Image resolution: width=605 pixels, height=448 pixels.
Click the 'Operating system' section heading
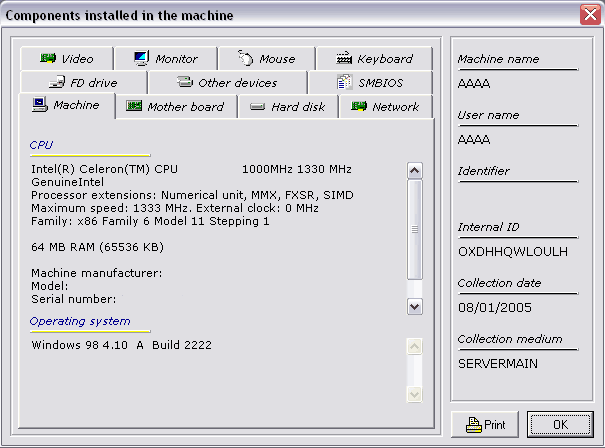coord(80,321)
